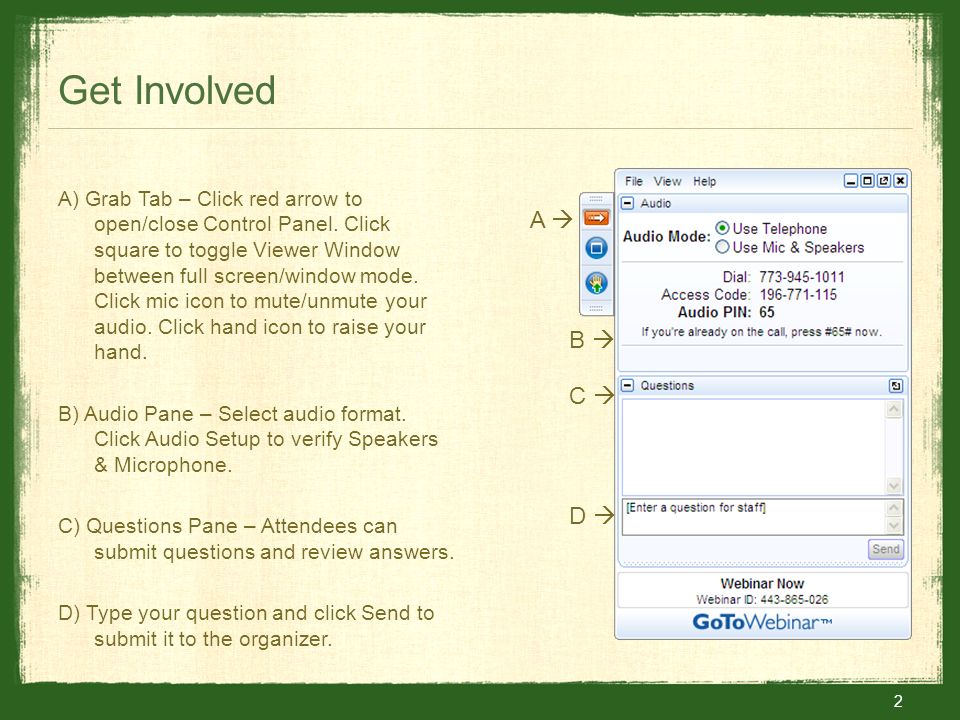Click the question input up scroll arrow
960x720 pixels.
894,508
